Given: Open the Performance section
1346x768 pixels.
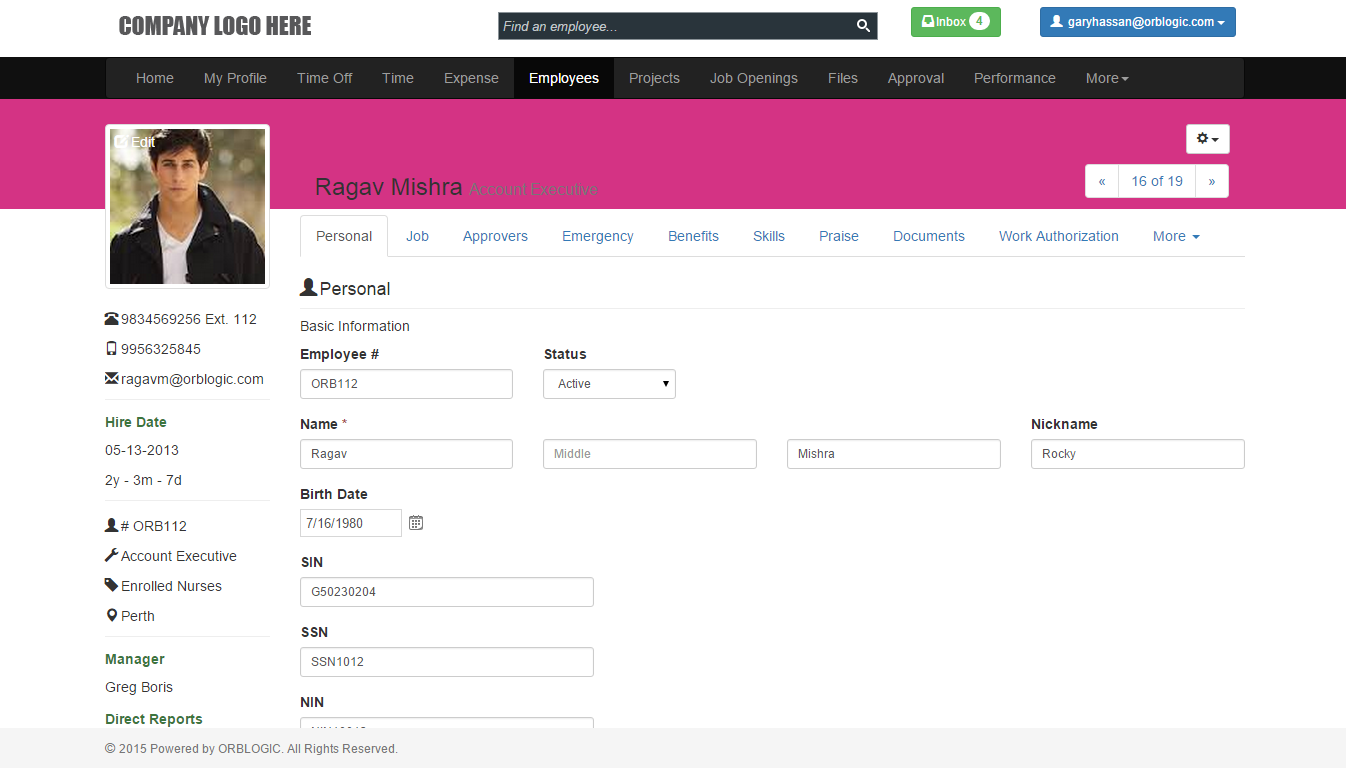Looking at the screenshot, I should pyautogui.click(x=1015, y=78).
